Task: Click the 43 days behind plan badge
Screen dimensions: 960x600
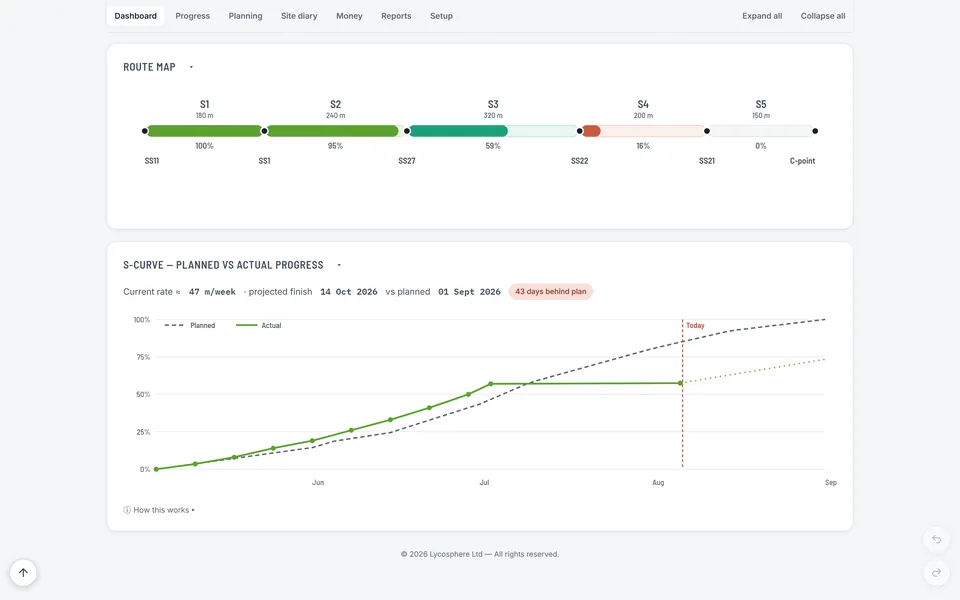Action: pos(550,291)
